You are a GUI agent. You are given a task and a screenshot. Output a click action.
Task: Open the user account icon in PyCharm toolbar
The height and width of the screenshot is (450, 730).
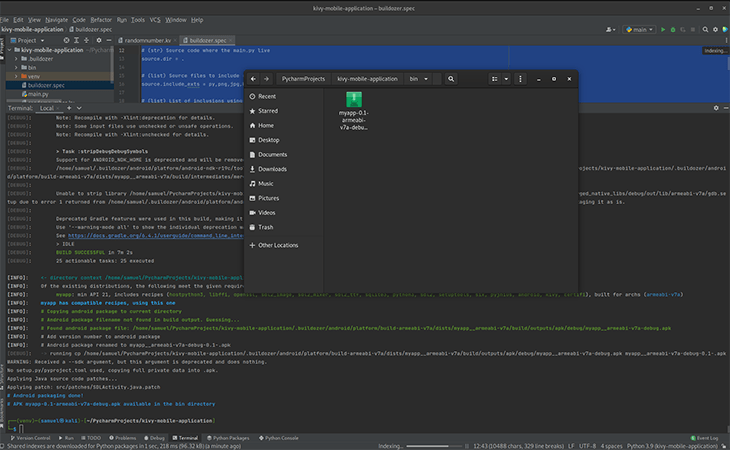pos(610,29)
